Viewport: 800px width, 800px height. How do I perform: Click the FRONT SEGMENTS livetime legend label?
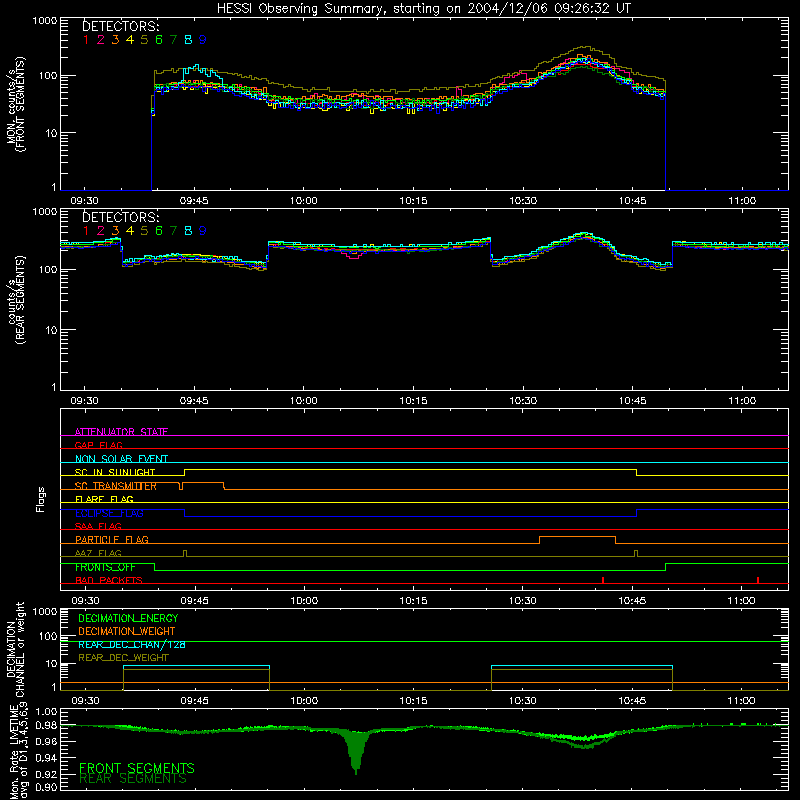pyautogui.click(x=137, y=768)
